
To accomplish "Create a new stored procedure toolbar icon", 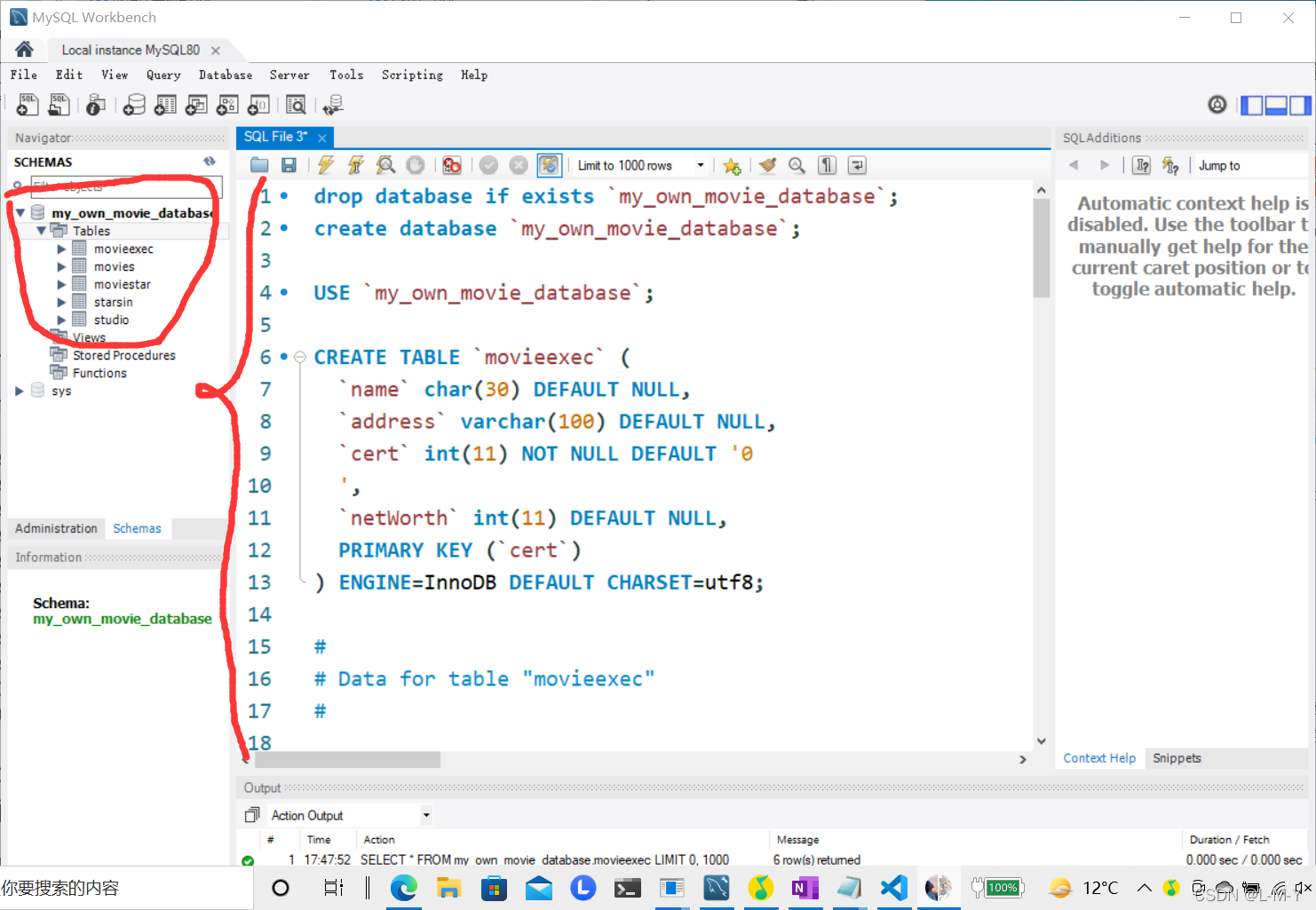I will [x=227, y=105].
